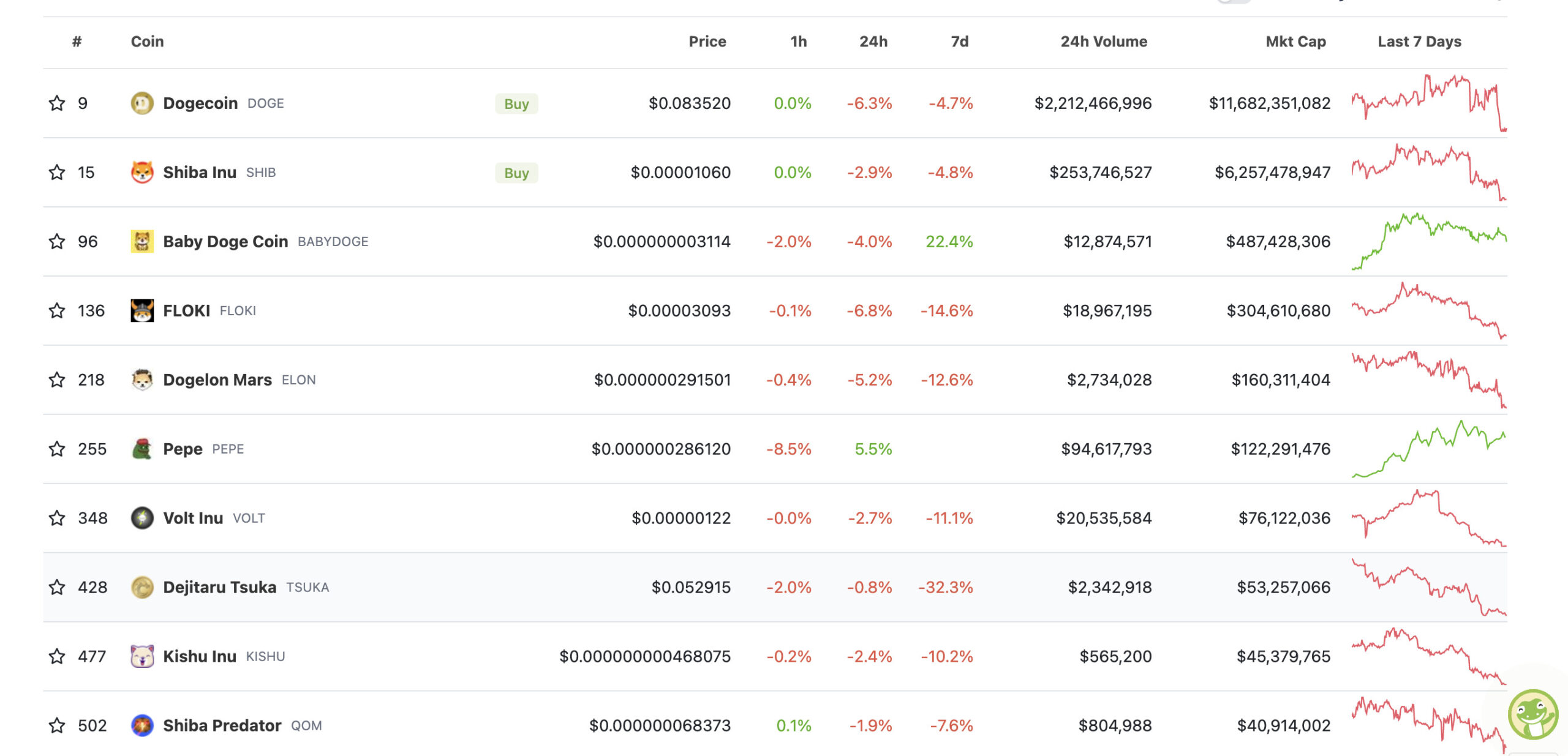The width and height of the screenshot is (1568, 756).
Task: Favorite Dogecoin with its star icon
Action: point(57,103)
